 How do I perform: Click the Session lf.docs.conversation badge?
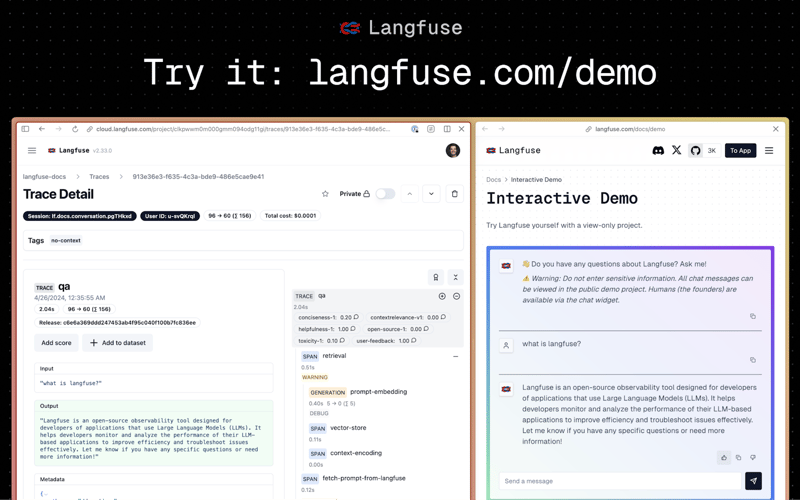pyautogui.click(x=80, y=216)
